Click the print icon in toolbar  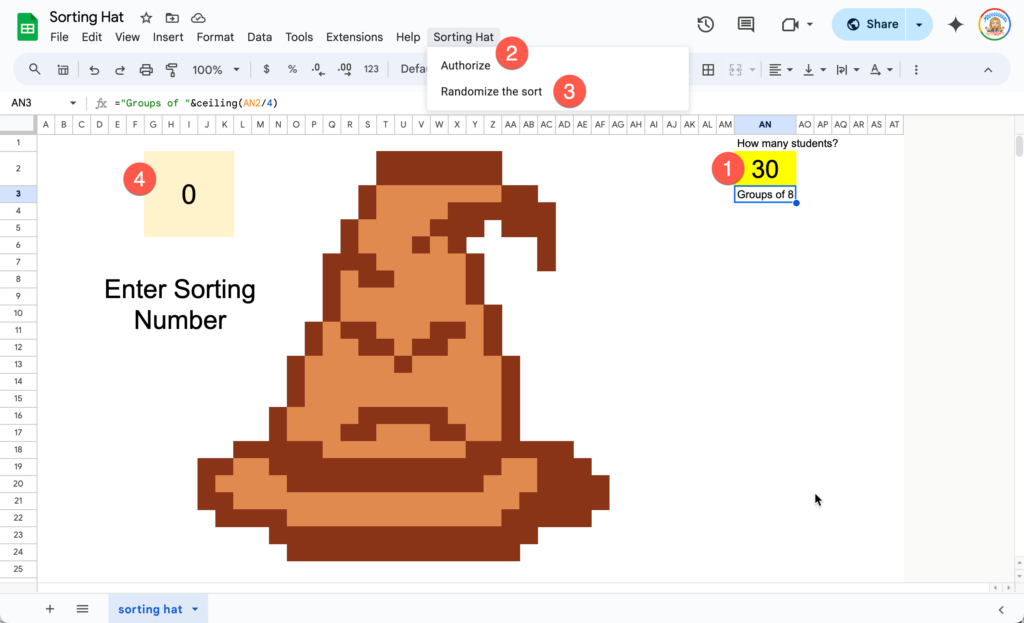(146, 70)
